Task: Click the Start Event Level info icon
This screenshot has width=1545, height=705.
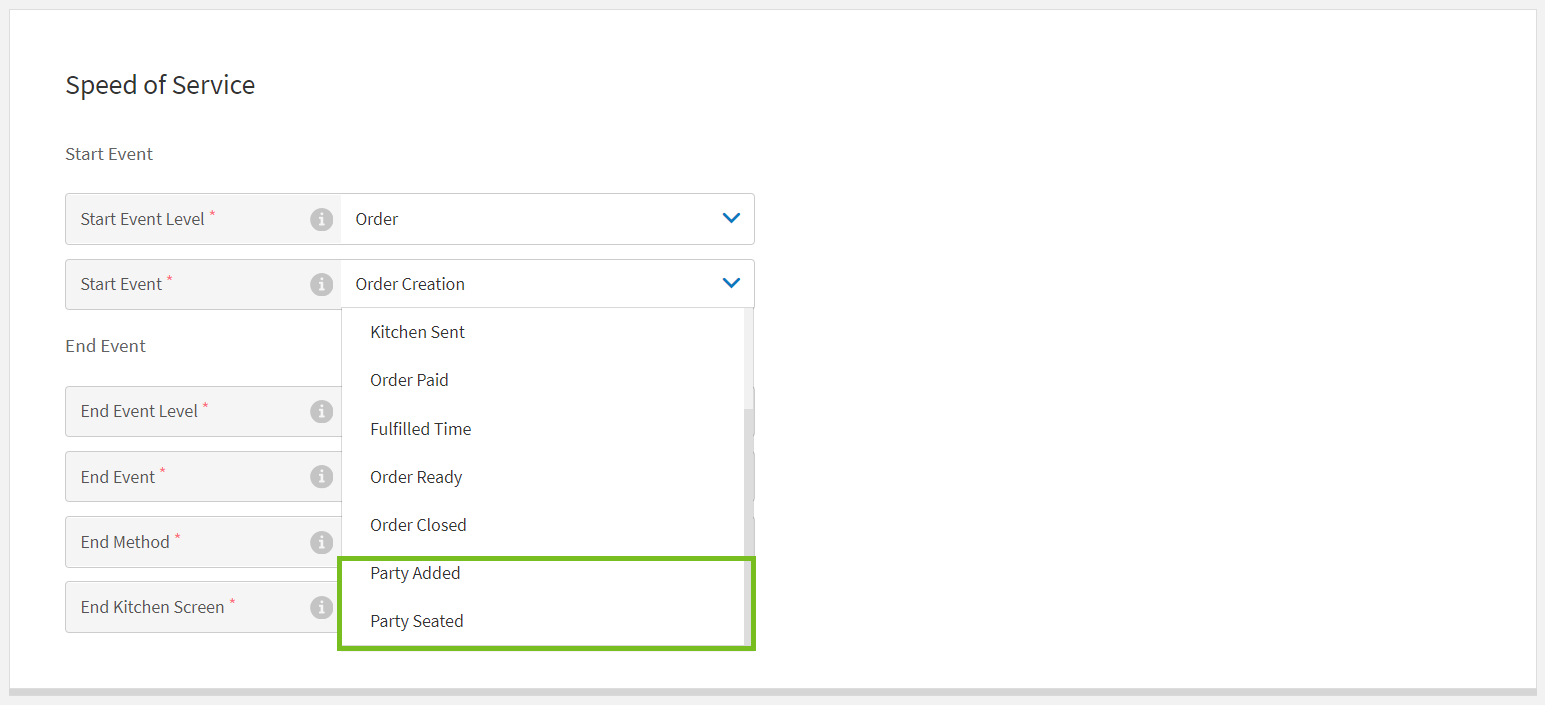Action: click(x=321, y=219)
